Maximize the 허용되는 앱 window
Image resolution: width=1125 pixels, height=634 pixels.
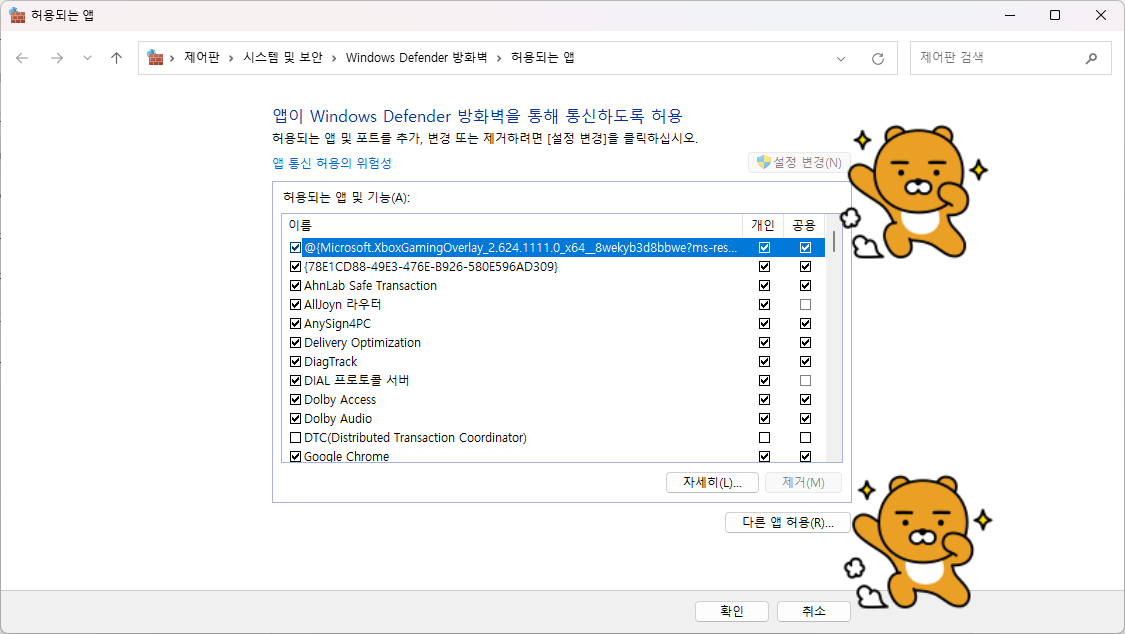point(1055,15)
